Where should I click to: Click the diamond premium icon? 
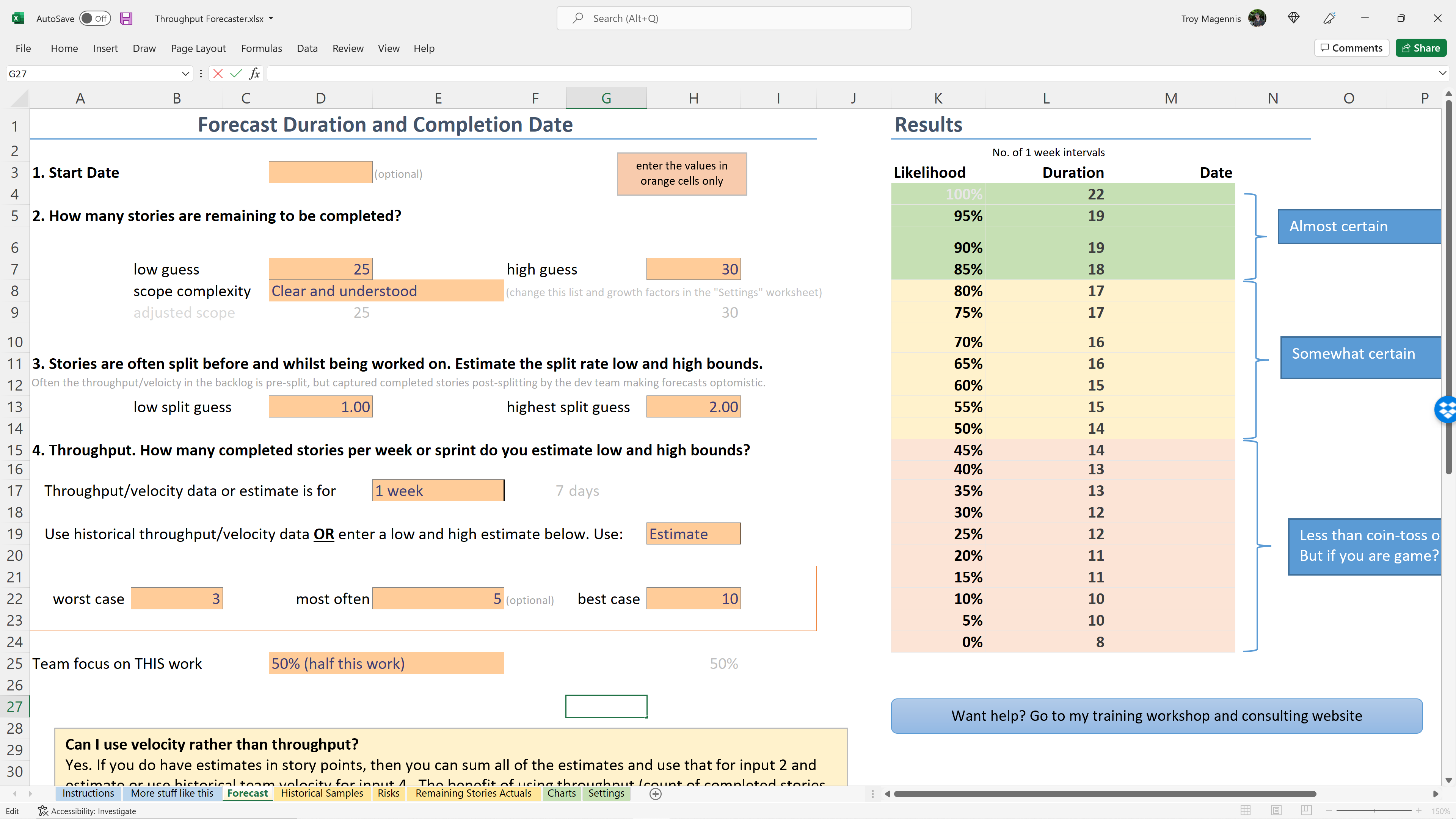1293,18
